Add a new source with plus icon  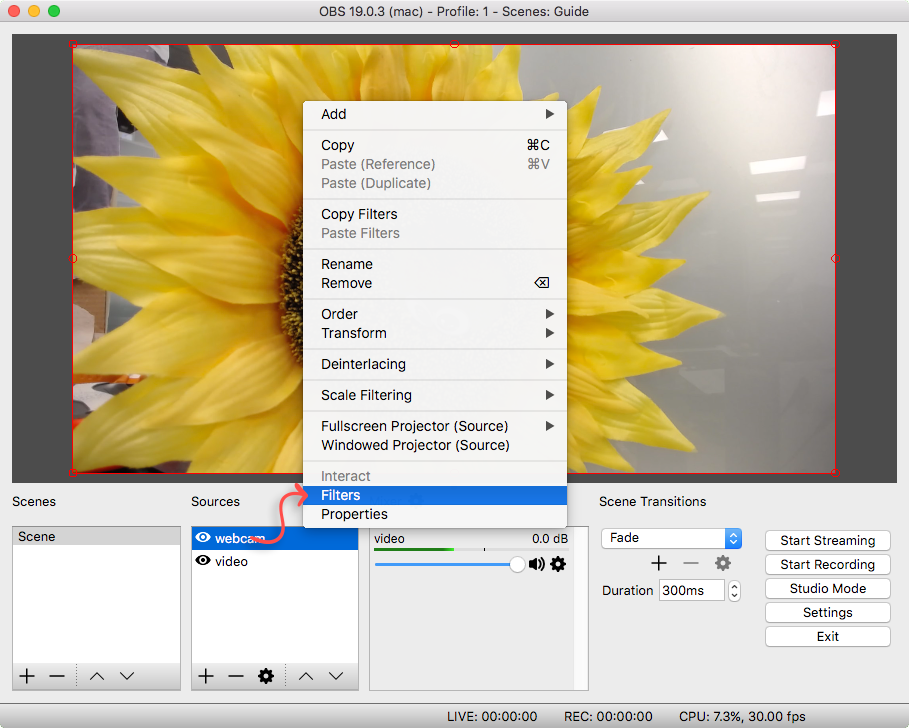coord(206,676)
